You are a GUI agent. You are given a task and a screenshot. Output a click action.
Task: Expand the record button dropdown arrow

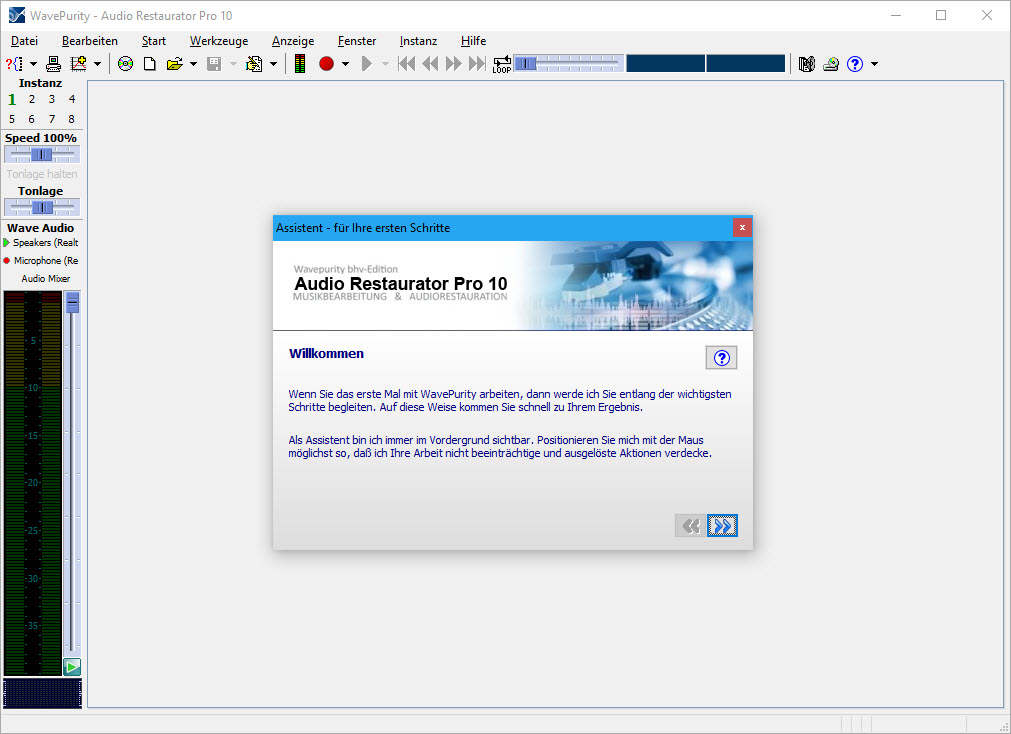point(346,64)
